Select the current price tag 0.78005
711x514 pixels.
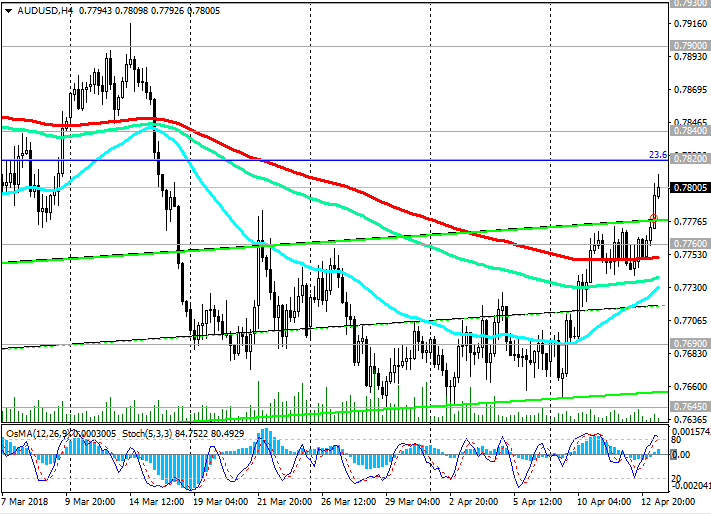(691, 188)
